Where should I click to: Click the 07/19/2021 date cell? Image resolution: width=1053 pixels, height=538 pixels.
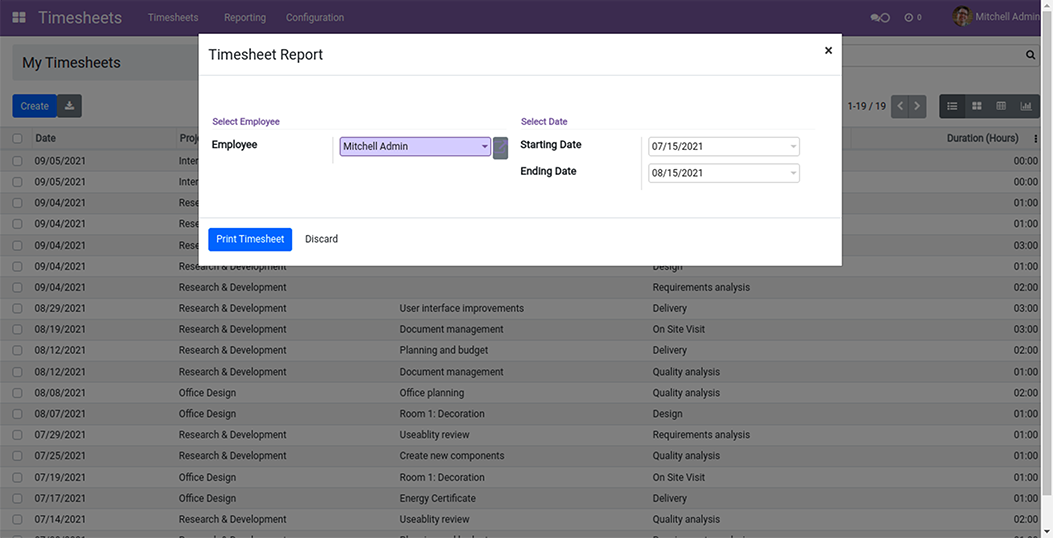[60, 478]
